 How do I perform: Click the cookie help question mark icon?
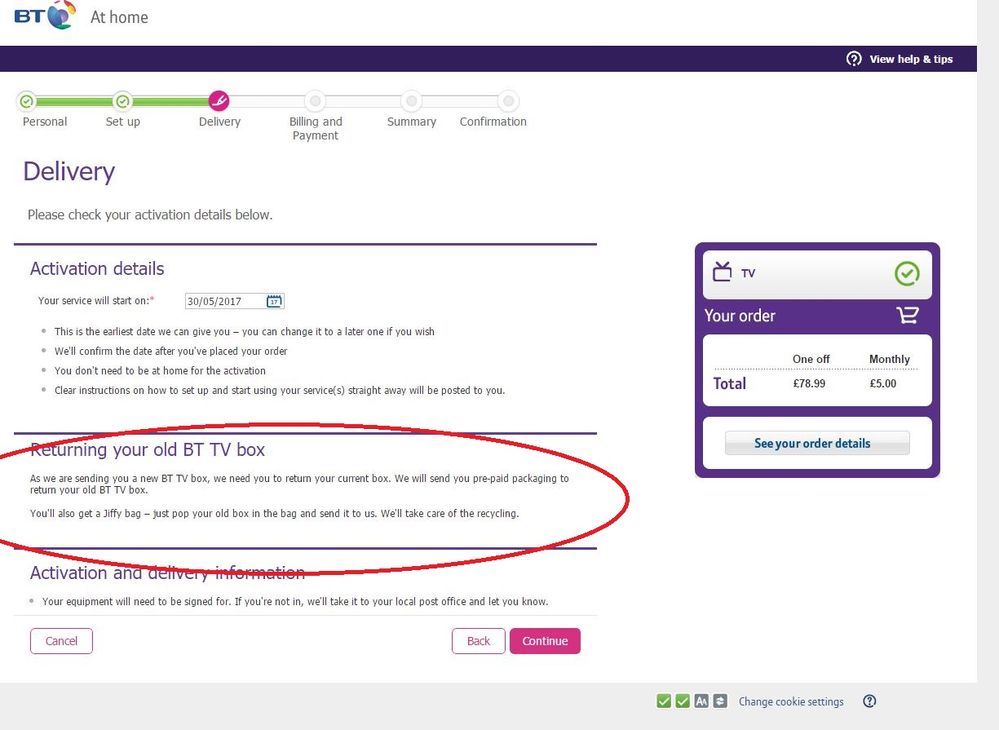[x=870, y=701]
